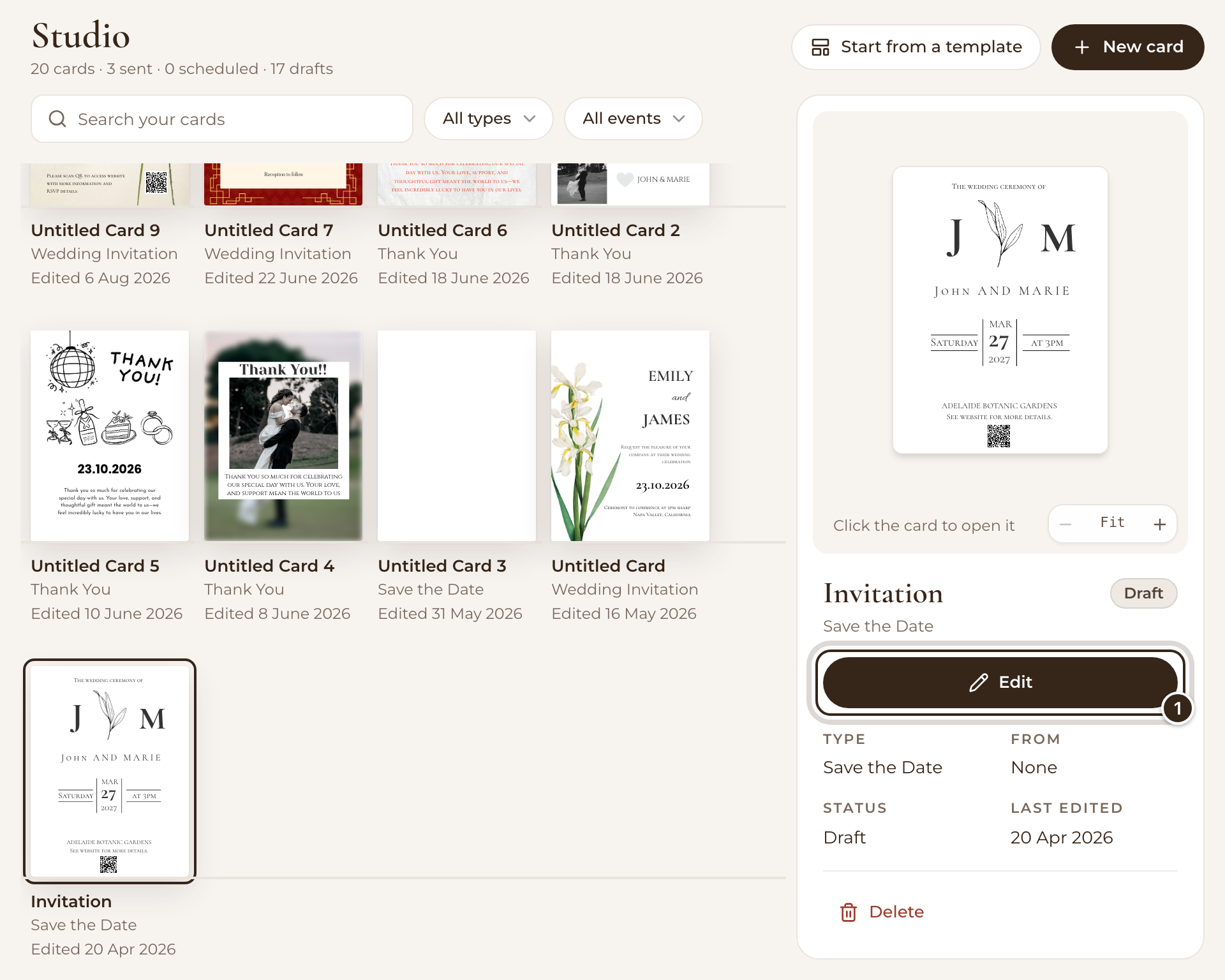
Task: Click the 'None' value under FROM
Action: click(x=1034, y=768)
